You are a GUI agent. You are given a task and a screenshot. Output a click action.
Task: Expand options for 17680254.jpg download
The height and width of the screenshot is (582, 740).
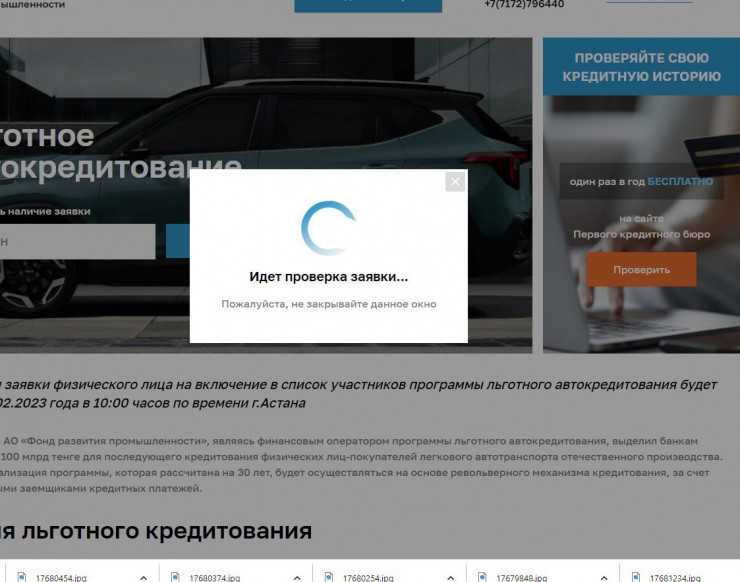451,577
